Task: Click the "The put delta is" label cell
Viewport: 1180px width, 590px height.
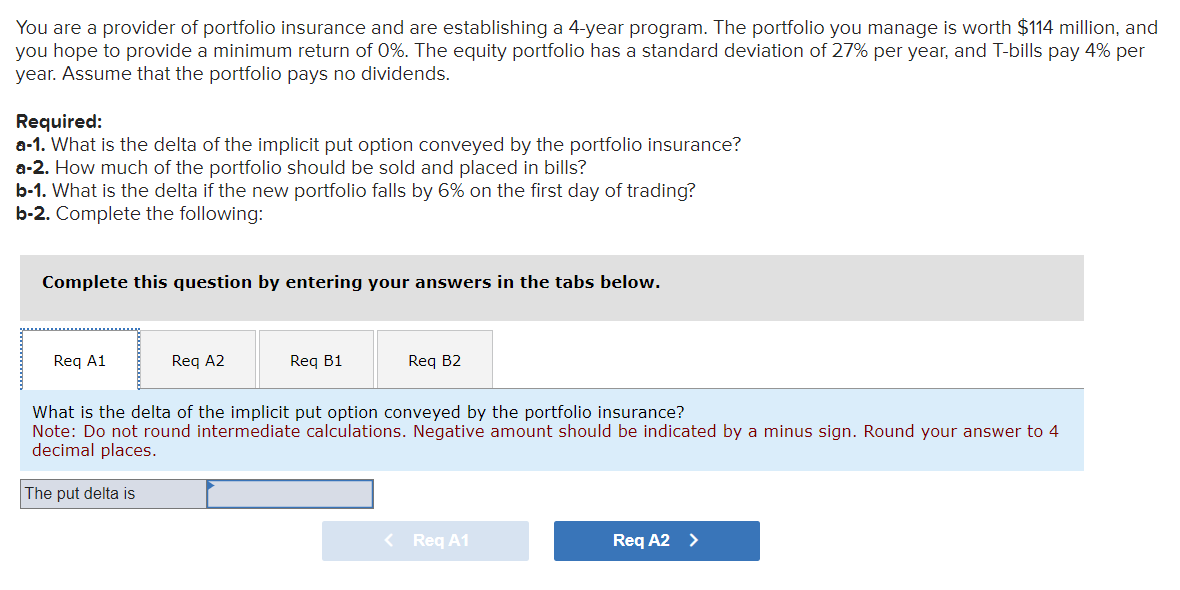Action: (113, 494)
